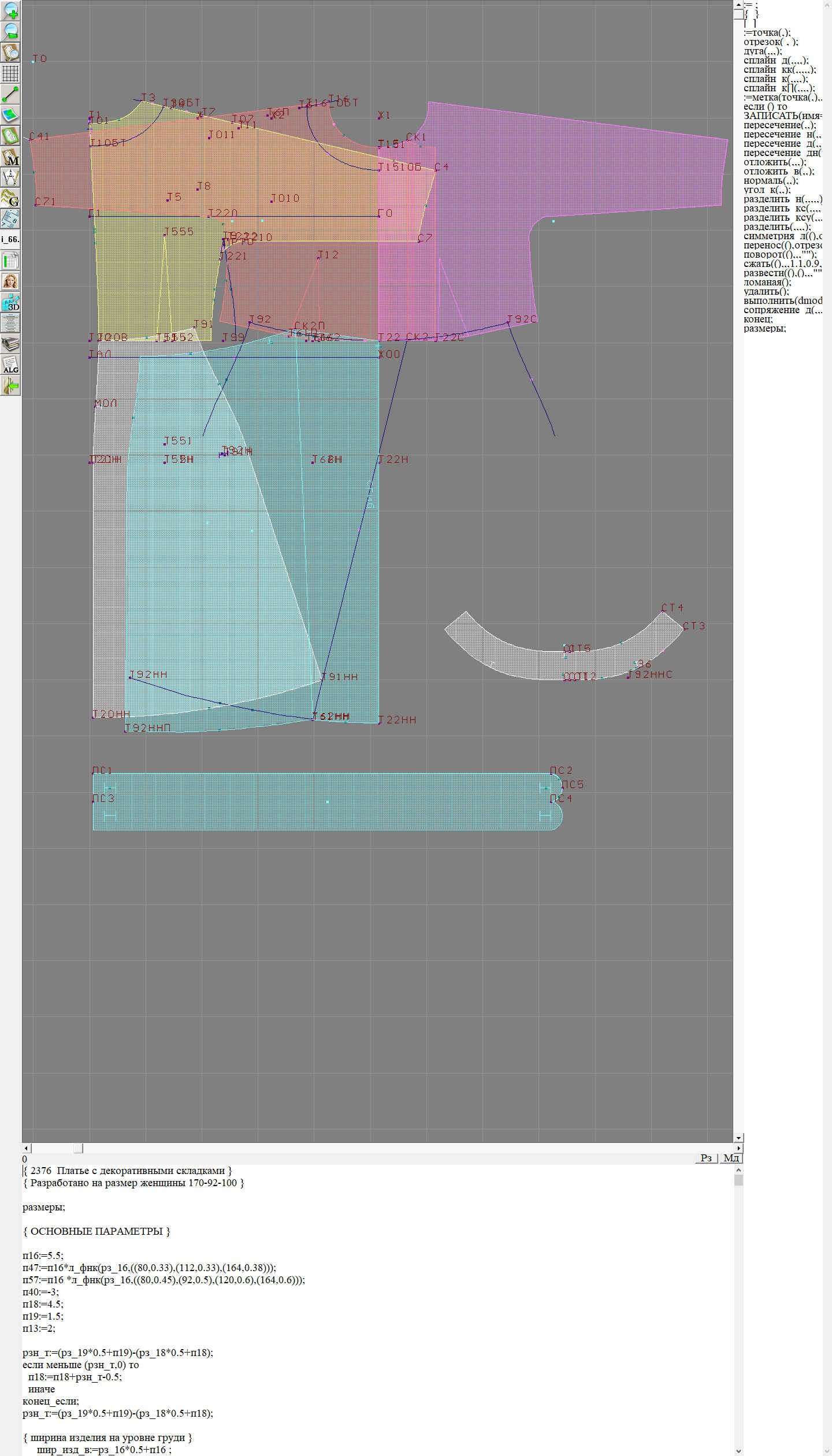The height and width of the screenshot is (1456, 832).
Task: Click the compass drafting tool icon
Action: click(x=10, y=177)
